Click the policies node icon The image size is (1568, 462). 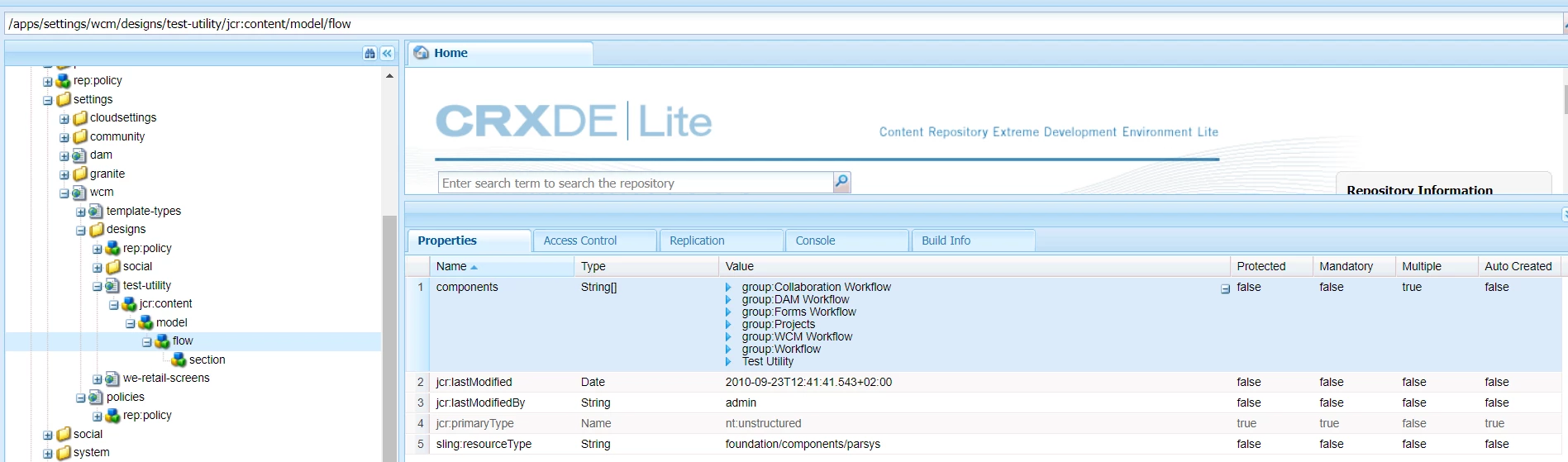point(97,397)
